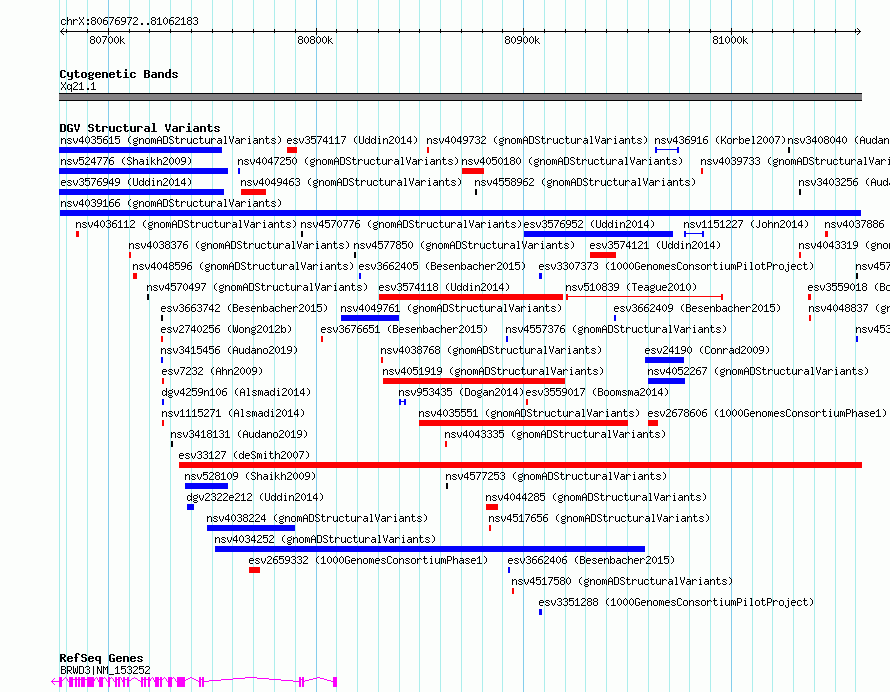The width and height of the screenshot is (890, 692).
Task: Select nsv4050180 variant label
Action: (572, 161)
